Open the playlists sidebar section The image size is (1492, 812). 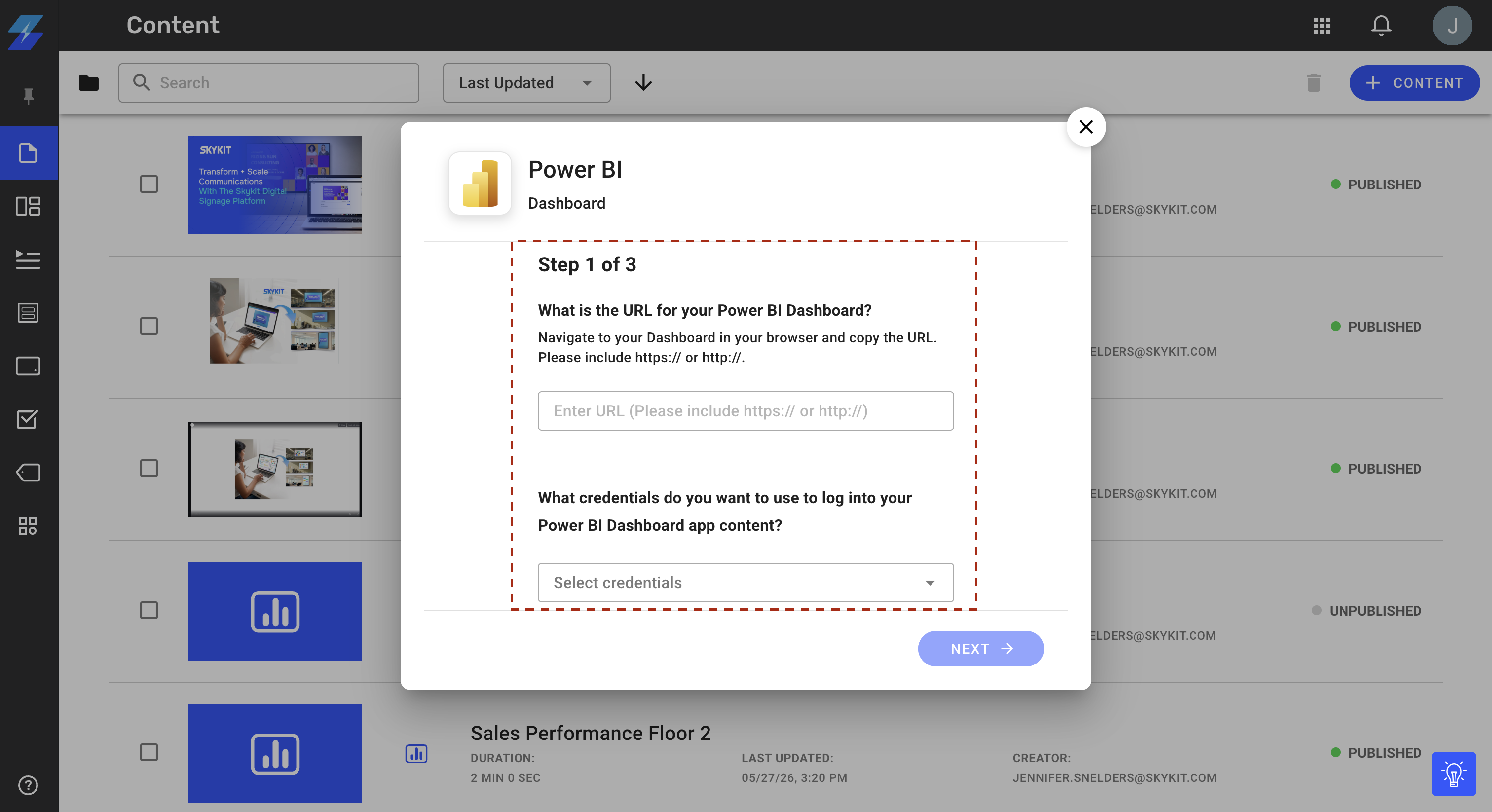pyautogui.click(x=29, y=259)
